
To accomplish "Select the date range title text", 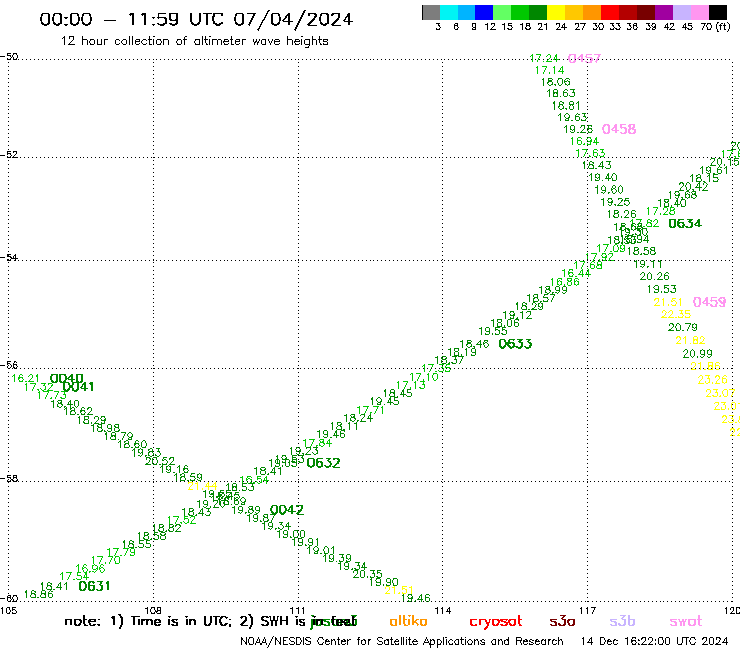I will coord(196,19).
